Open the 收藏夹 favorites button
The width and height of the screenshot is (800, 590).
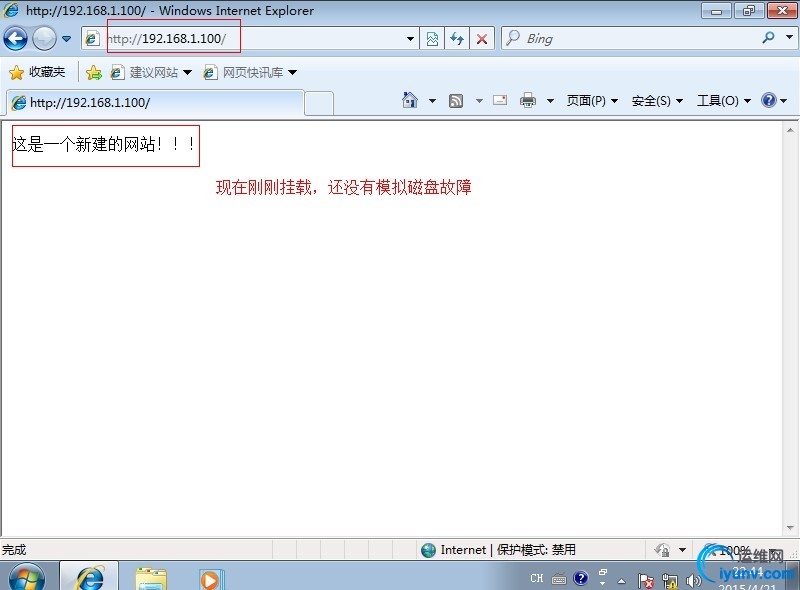click(x=38, y=72)
